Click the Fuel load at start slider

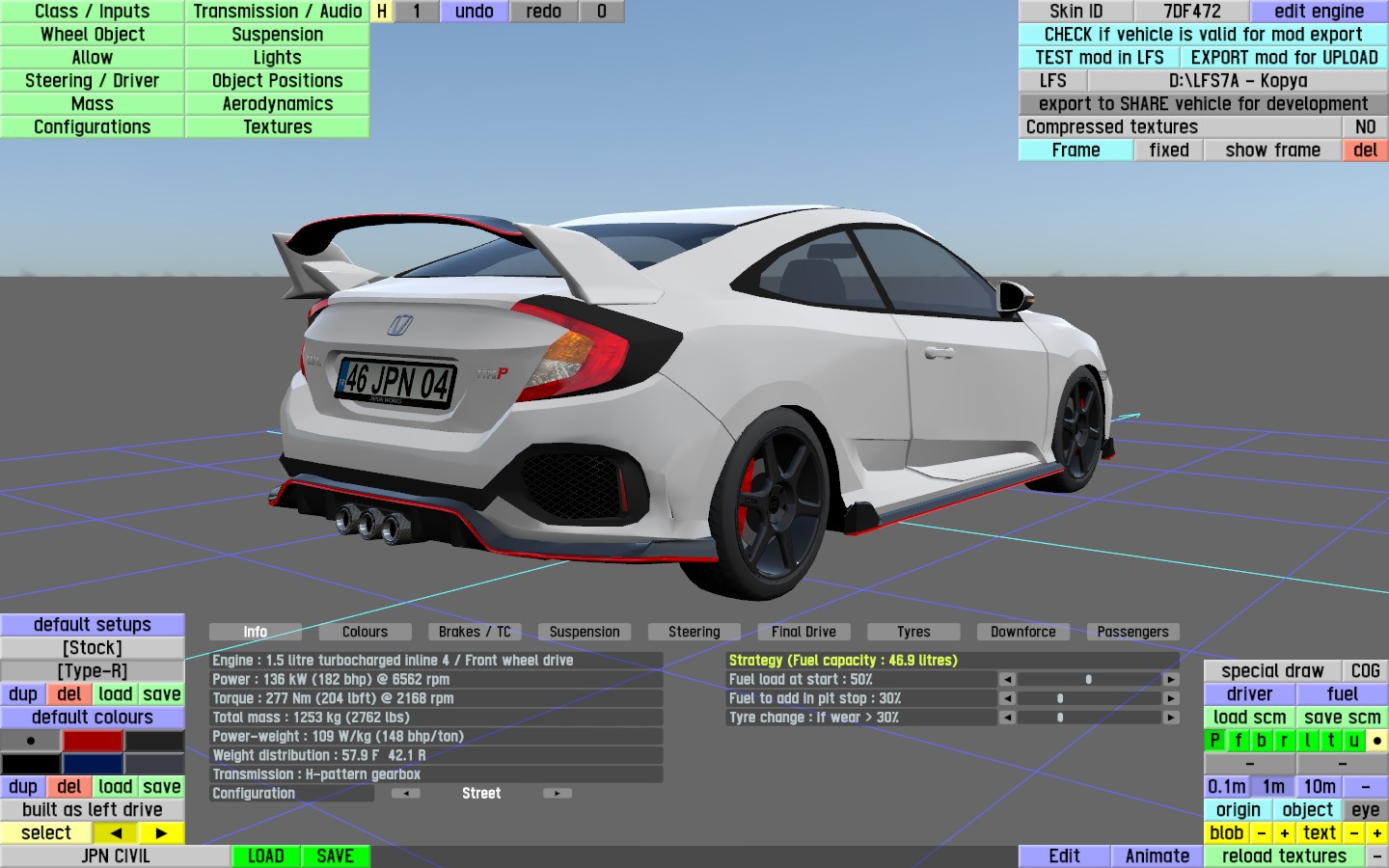tap(1089, 680)
